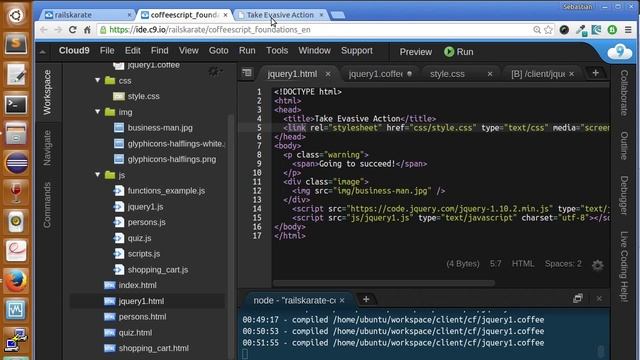Collapse the css folder
640x360 pixels.
pyautogui.click(x=98, y=80)
